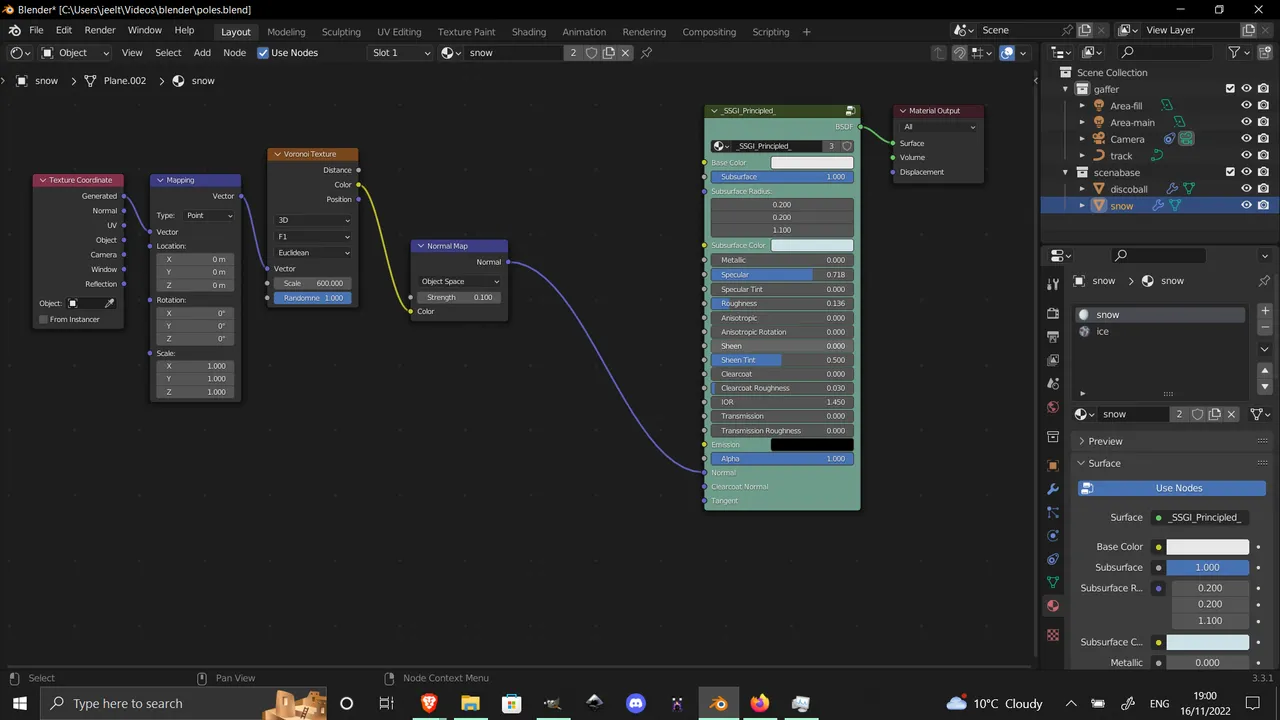1280x720 pixels.
Task: Open the Object Constraints properties tab
Action: [x=1053, y=559]
